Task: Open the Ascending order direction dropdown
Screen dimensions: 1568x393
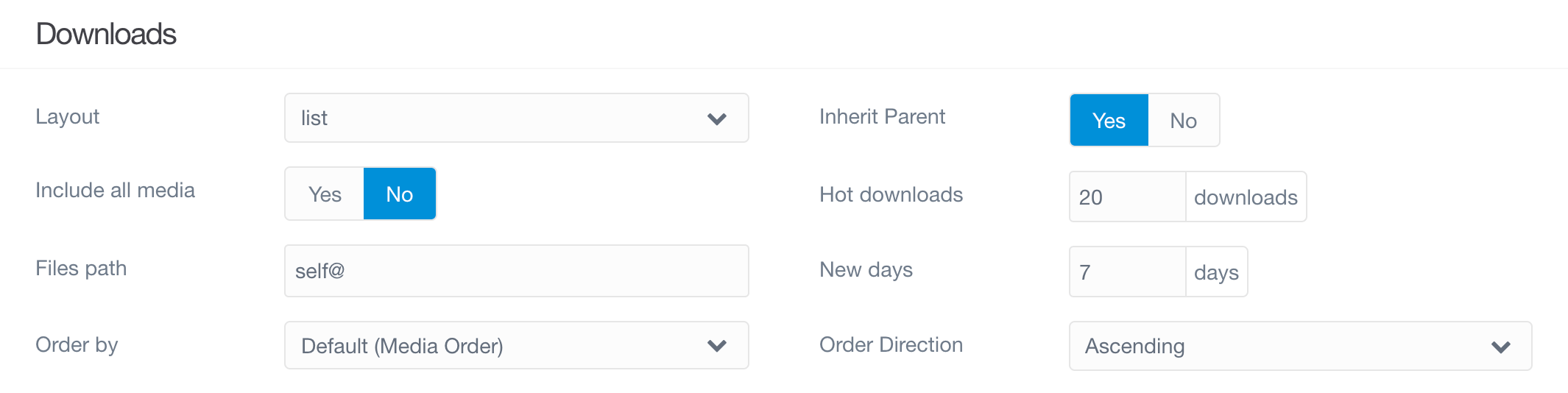Action: 1300,346
